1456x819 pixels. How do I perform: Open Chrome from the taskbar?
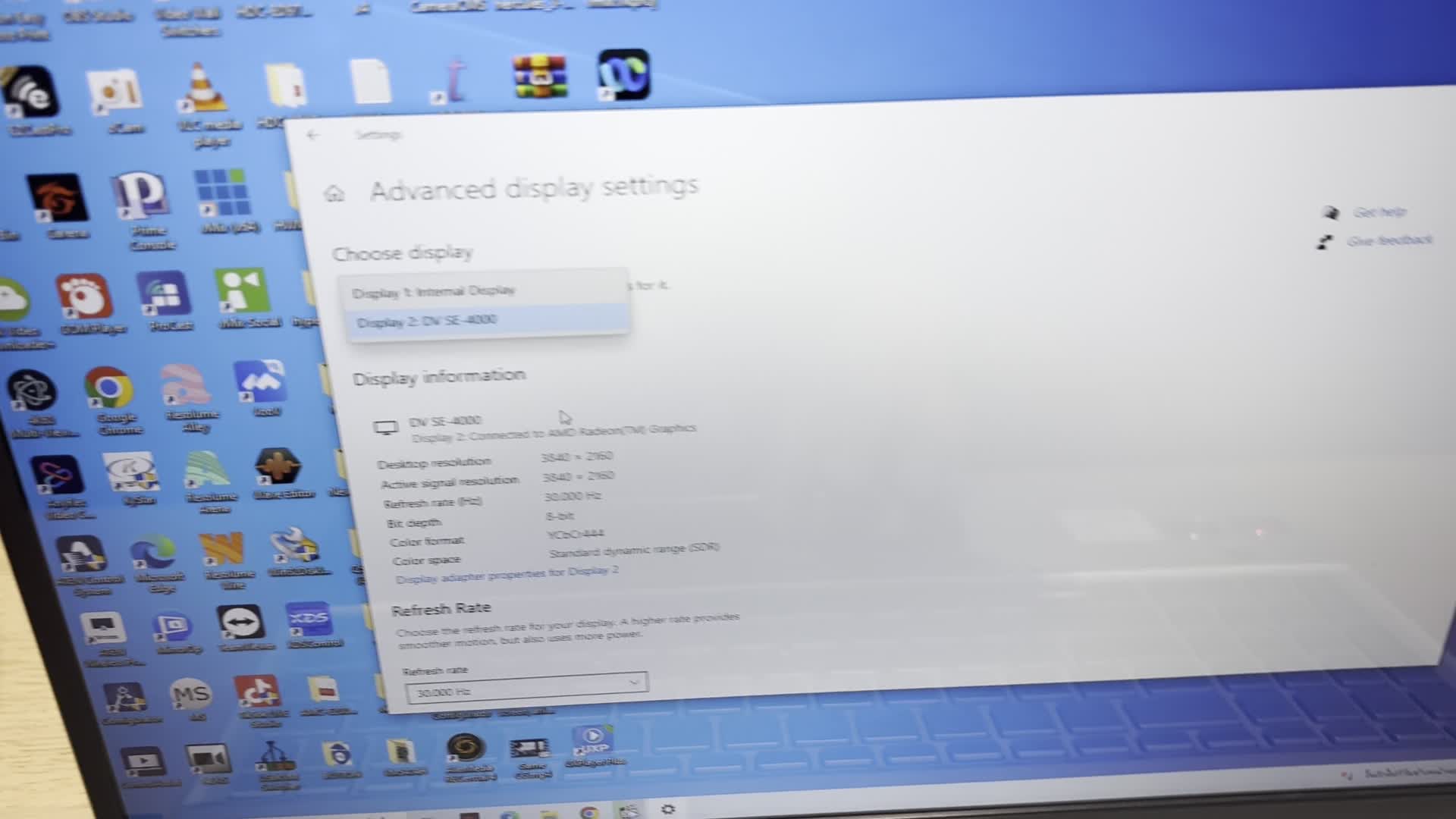point(589,813)
